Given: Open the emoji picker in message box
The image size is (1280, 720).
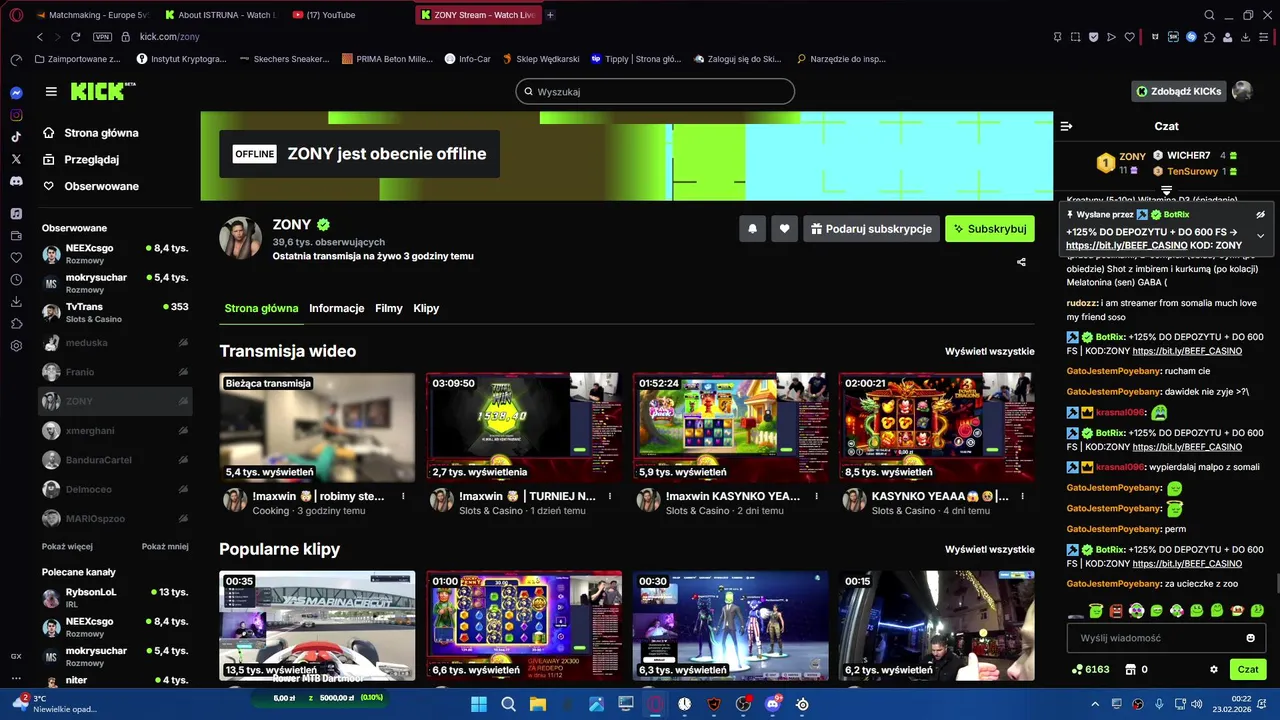Looking at the screenshot, I should [1250, 638].
